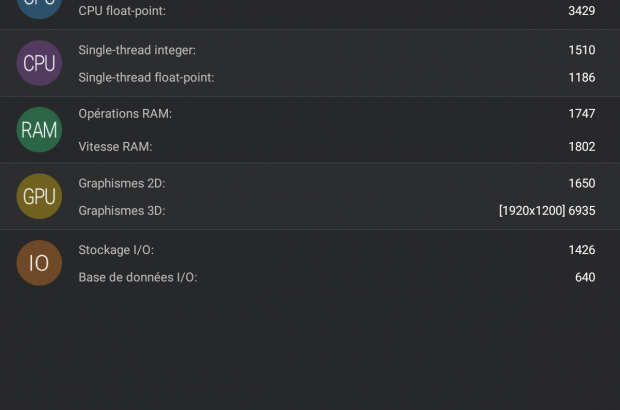
Task: Select the Base de données I/O label
Action: point(138,277)
